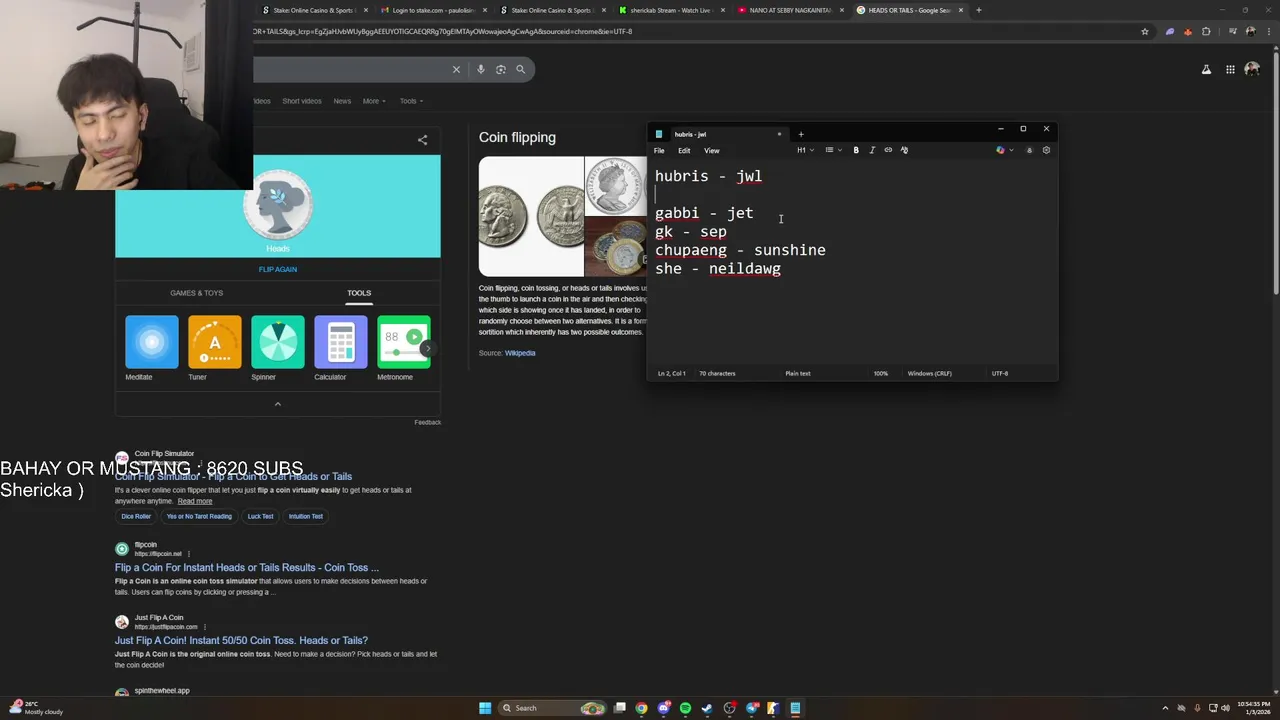Open Notepad Edit menu
1280x720 pixels.
(684, 150)
